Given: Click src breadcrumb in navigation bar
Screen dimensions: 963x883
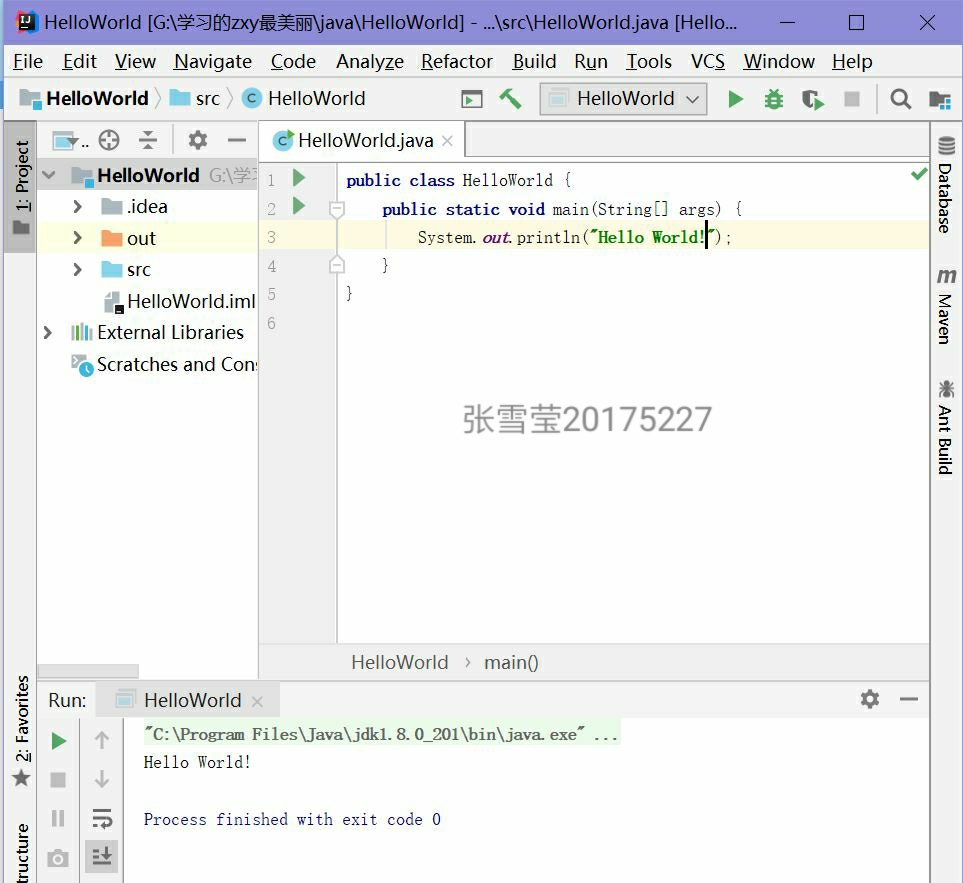Looking at the screenshot, I should point(195,98).
